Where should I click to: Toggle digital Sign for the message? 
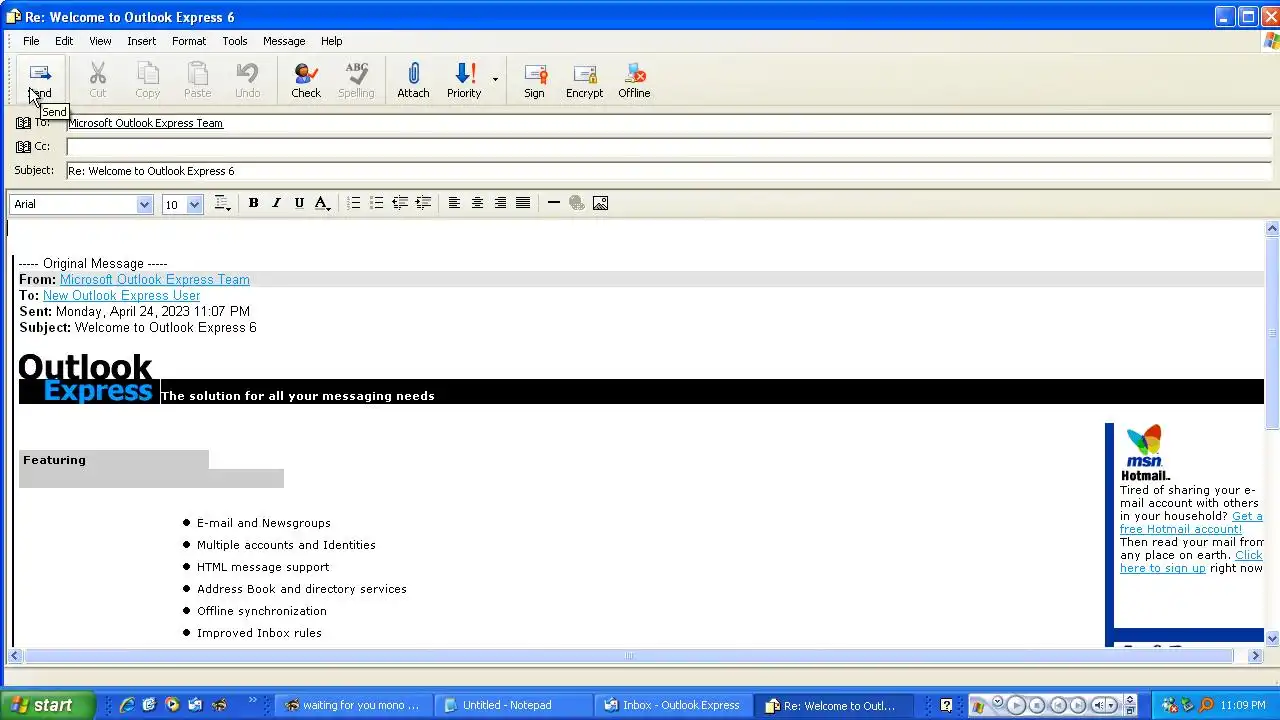(x=534, y=81)
